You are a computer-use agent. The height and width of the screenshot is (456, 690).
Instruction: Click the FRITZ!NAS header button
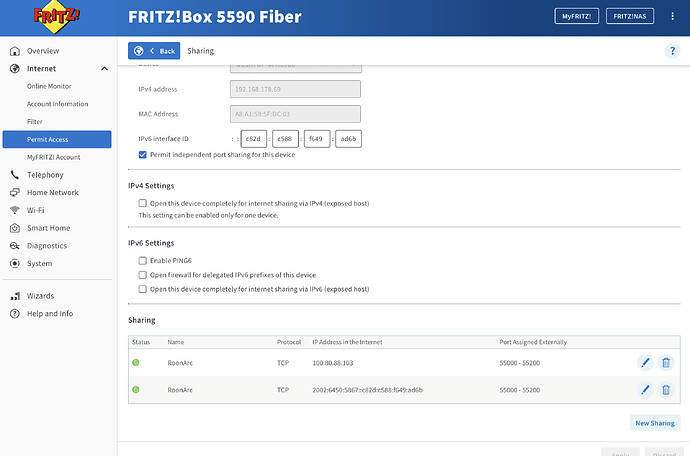(630, 16)
